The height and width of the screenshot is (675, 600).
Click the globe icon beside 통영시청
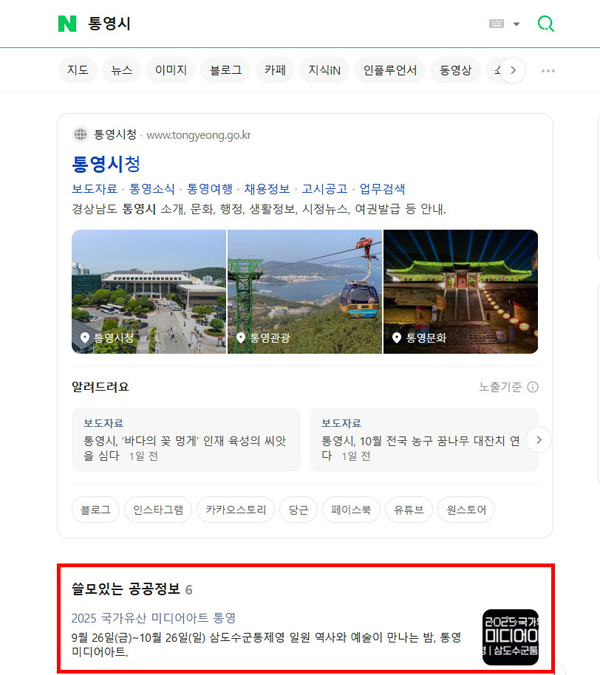tap(80, 134)
